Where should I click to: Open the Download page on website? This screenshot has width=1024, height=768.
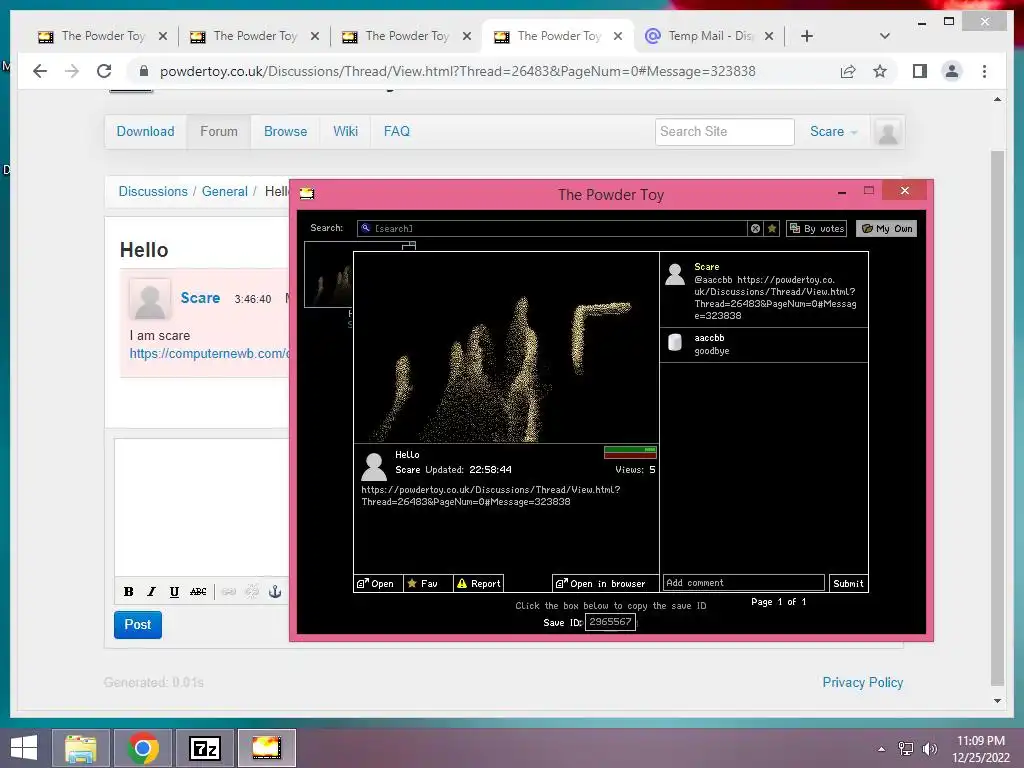146,131
